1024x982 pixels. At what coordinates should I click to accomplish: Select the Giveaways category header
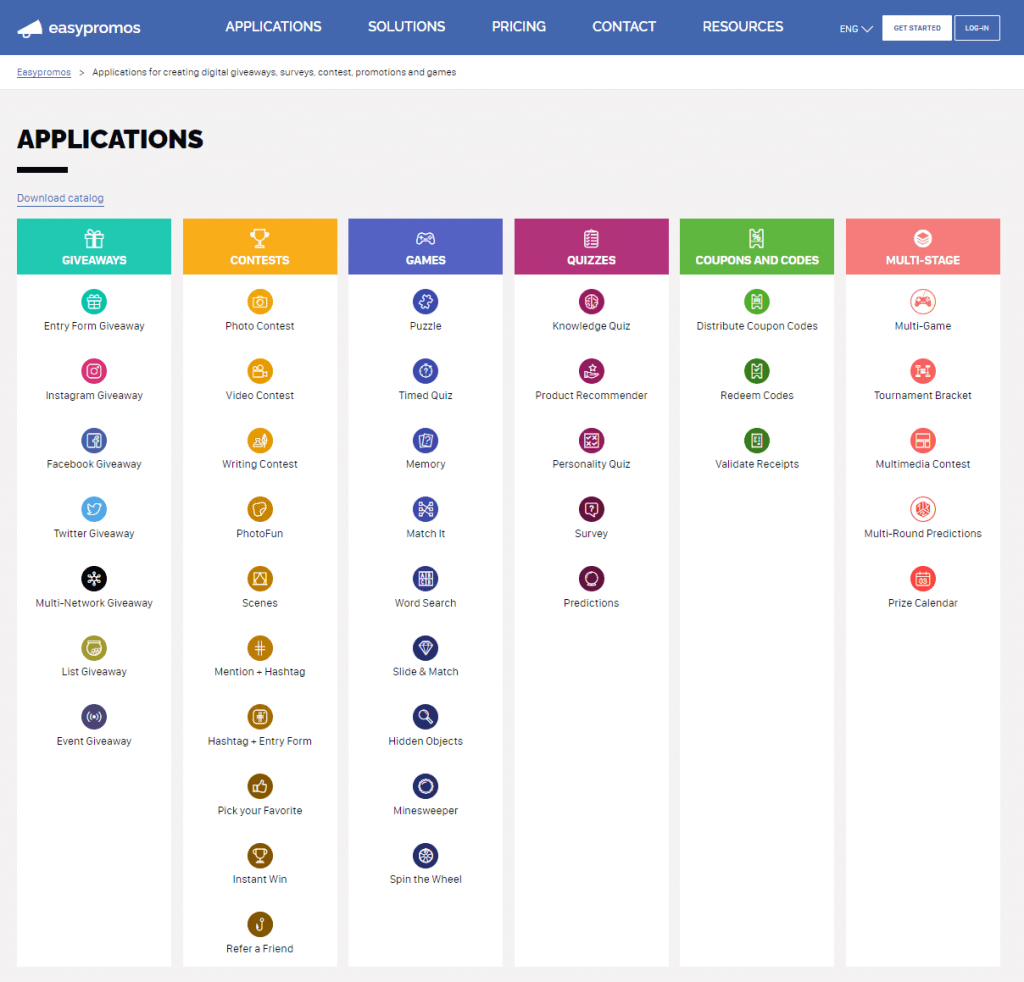point(94,246)
